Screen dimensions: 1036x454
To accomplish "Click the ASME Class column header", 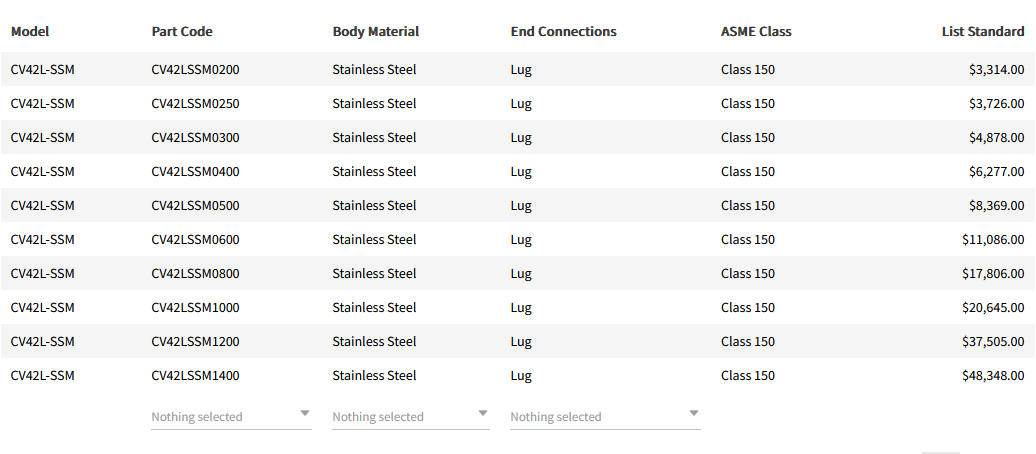I will 756,31.
